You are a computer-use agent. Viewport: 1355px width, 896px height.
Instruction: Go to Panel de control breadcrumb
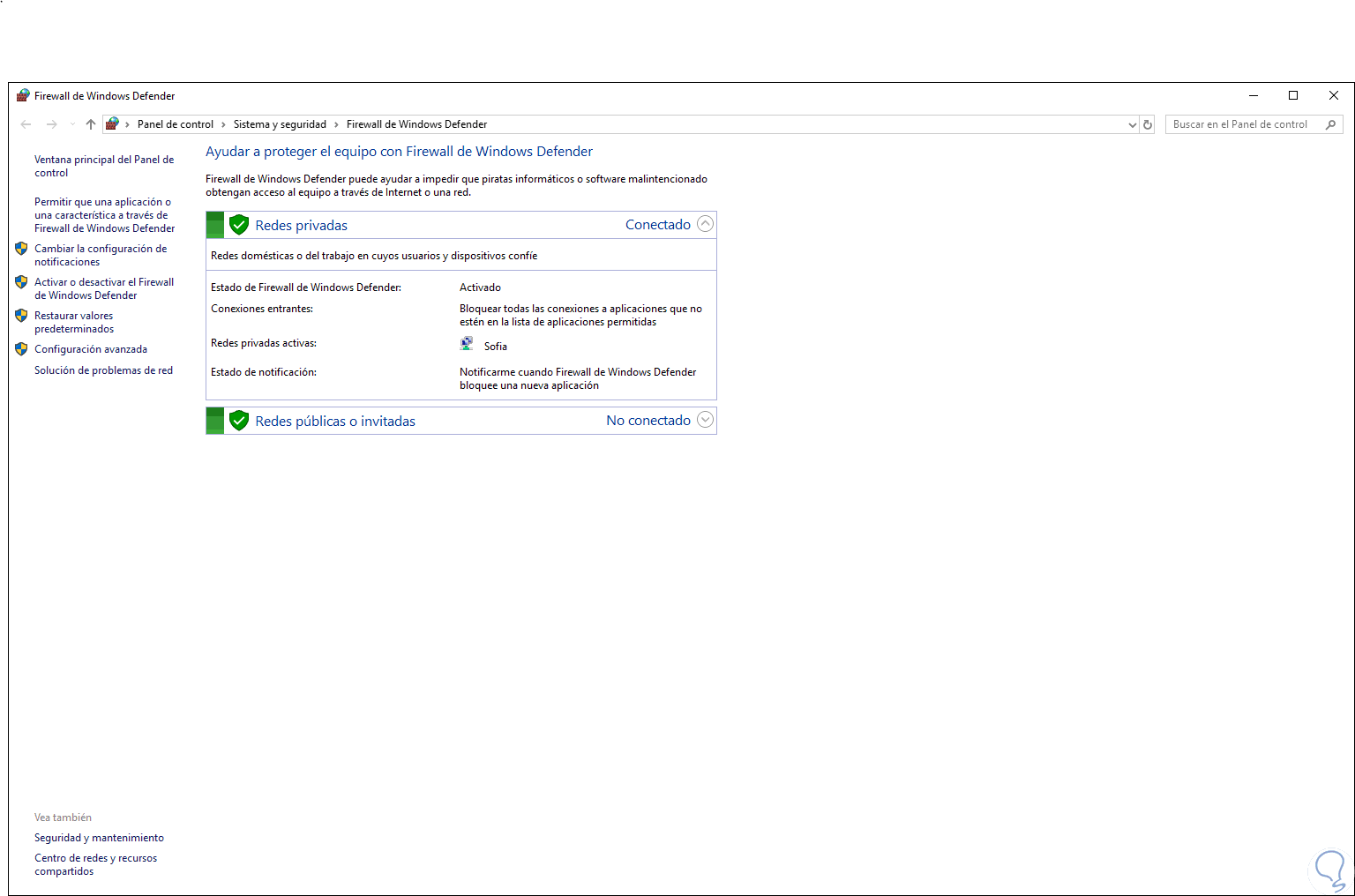coord(176,124)
